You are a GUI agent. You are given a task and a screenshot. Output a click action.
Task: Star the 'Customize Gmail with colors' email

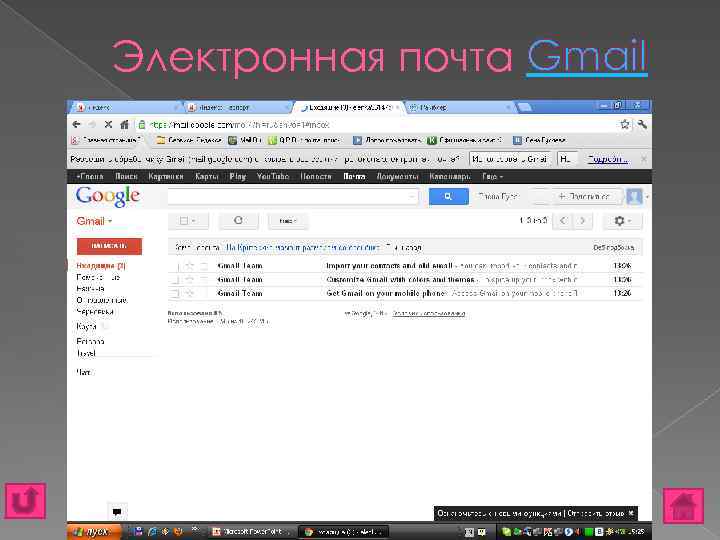(189, 279)
